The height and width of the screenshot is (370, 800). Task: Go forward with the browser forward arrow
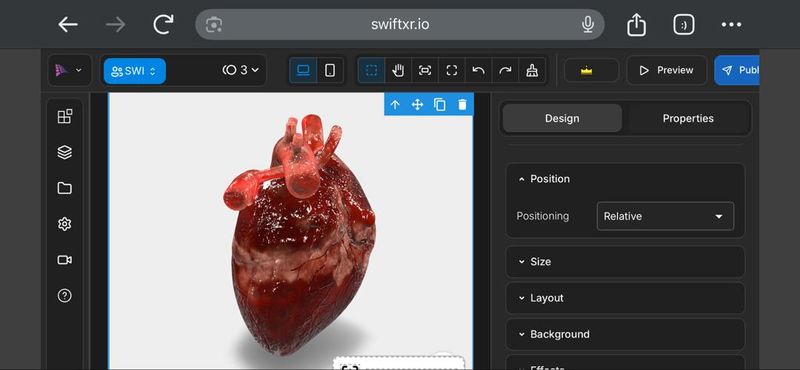pyautogui.click(x=116, y=24)
